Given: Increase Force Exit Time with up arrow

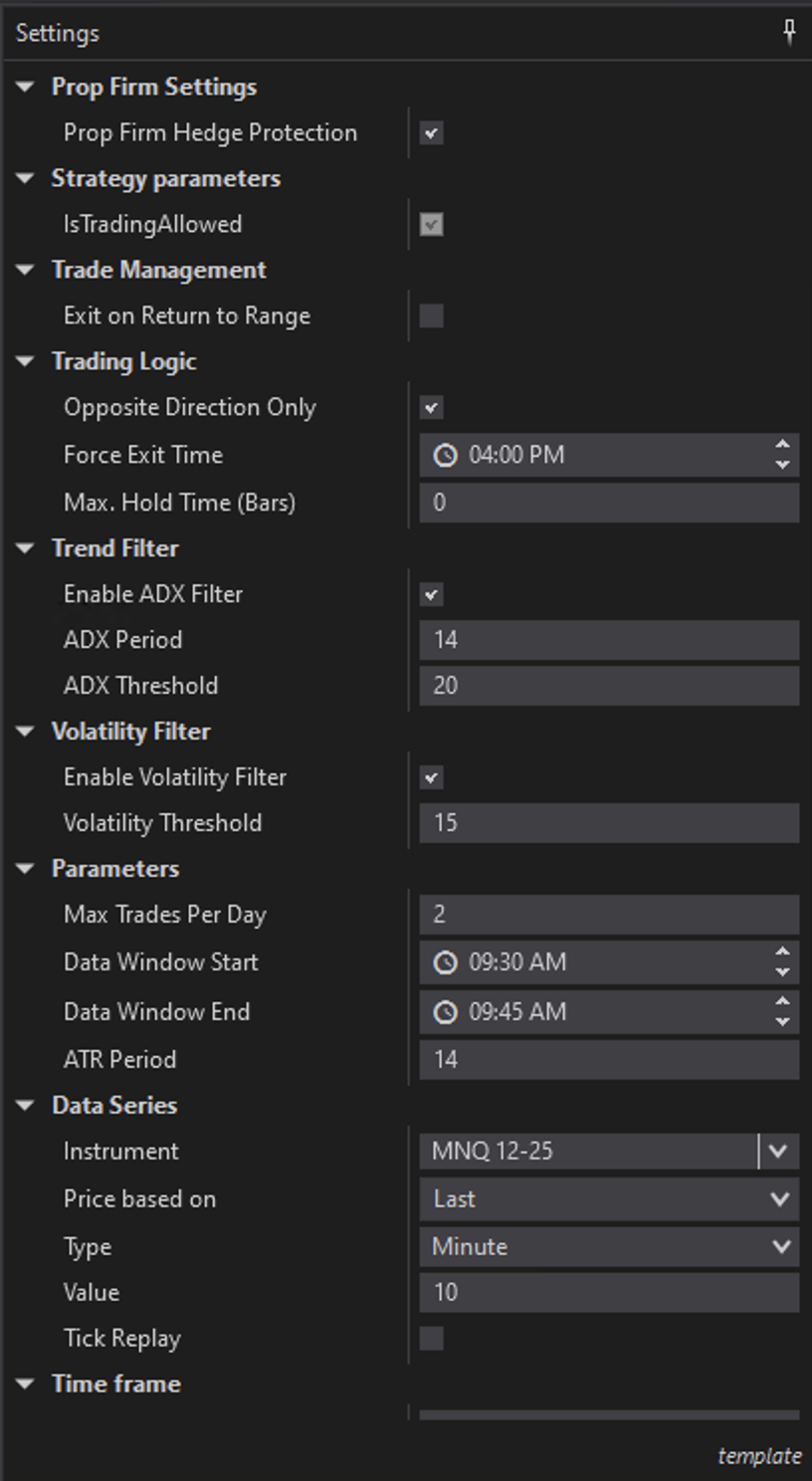Looking at the screenshot, I should pyautogui.click(x=782, y=445).
